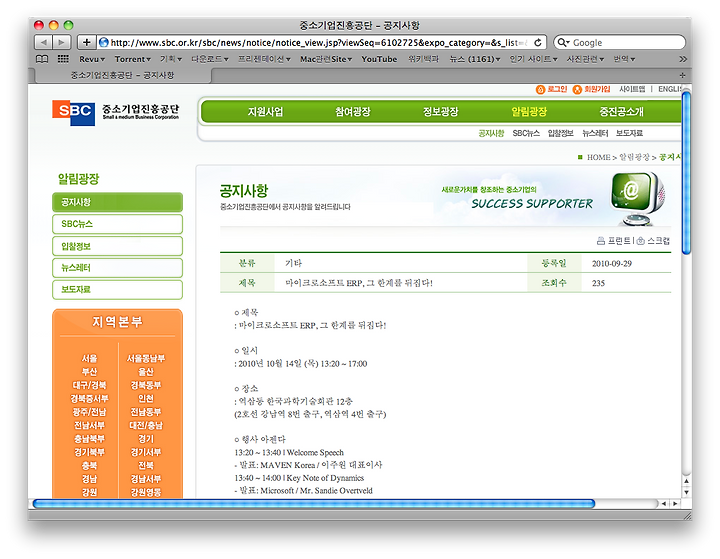Image resolution: width=720 pixels, height=559 pixels.
Task: Select the 공지사항 submenu link
Action: 491,133
